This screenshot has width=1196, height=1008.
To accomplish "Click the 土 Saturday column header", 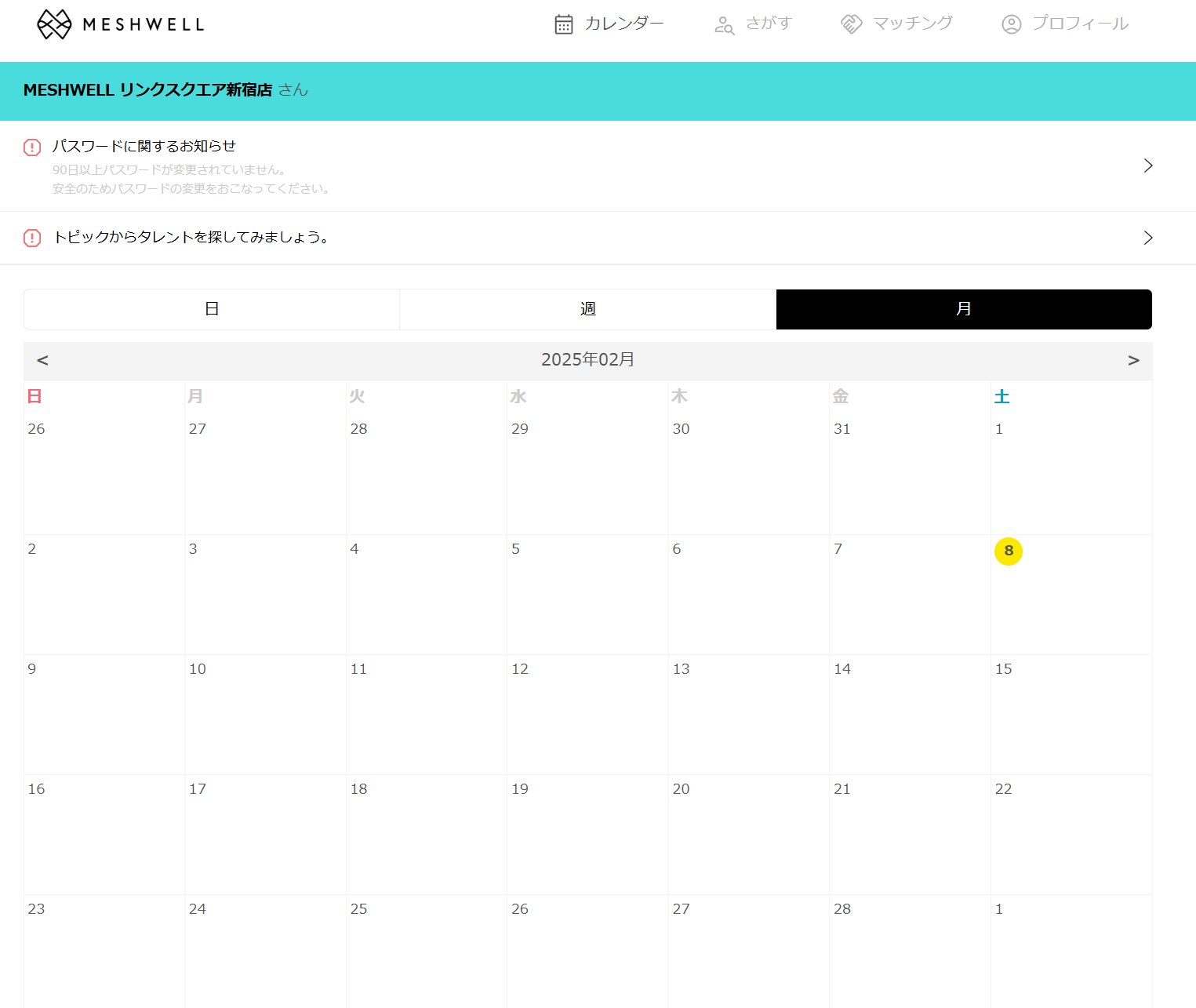I will point(1002,396).
